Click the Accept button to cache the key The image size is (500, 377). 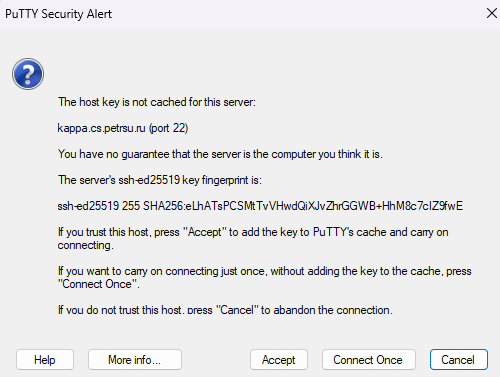(279, 360)
